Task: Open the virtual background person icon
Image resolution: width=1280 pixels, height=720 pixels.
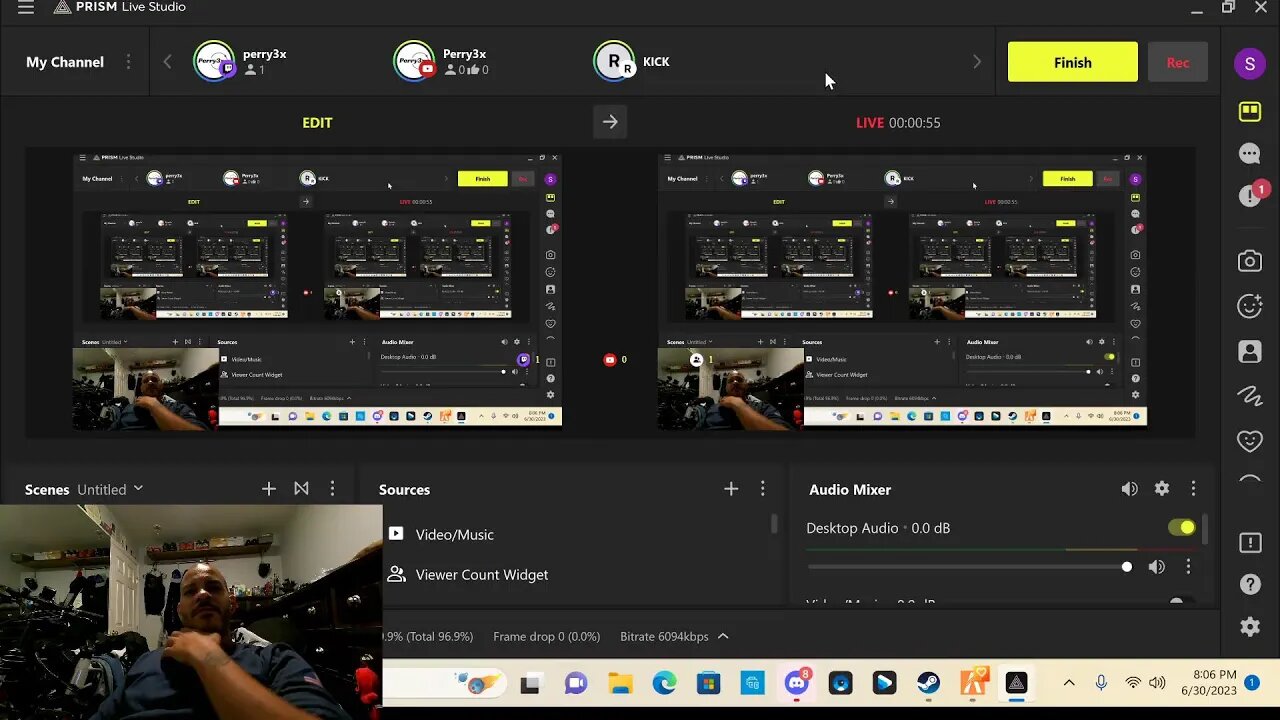Action: pyautogui.click(x=1249, y=352)
